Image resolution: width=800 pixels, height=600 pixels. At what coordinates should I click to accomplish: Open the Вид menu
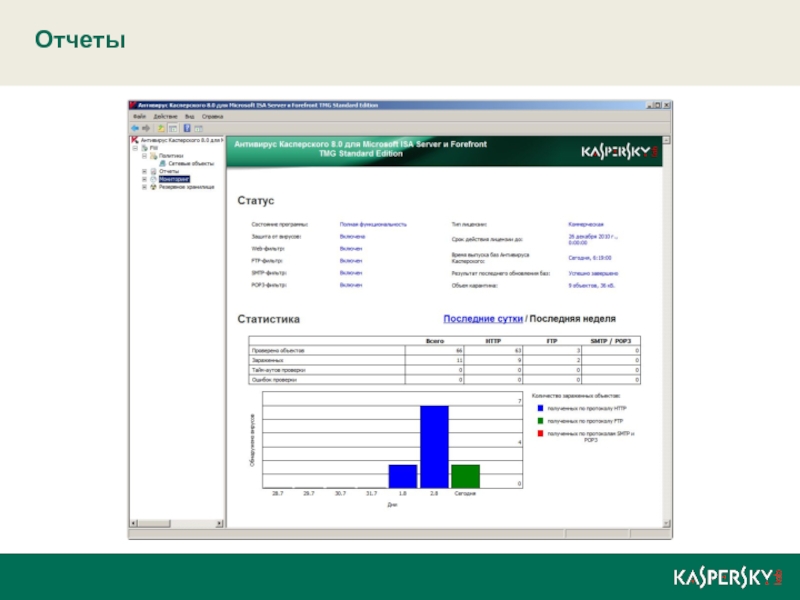[x=190, y=117]
